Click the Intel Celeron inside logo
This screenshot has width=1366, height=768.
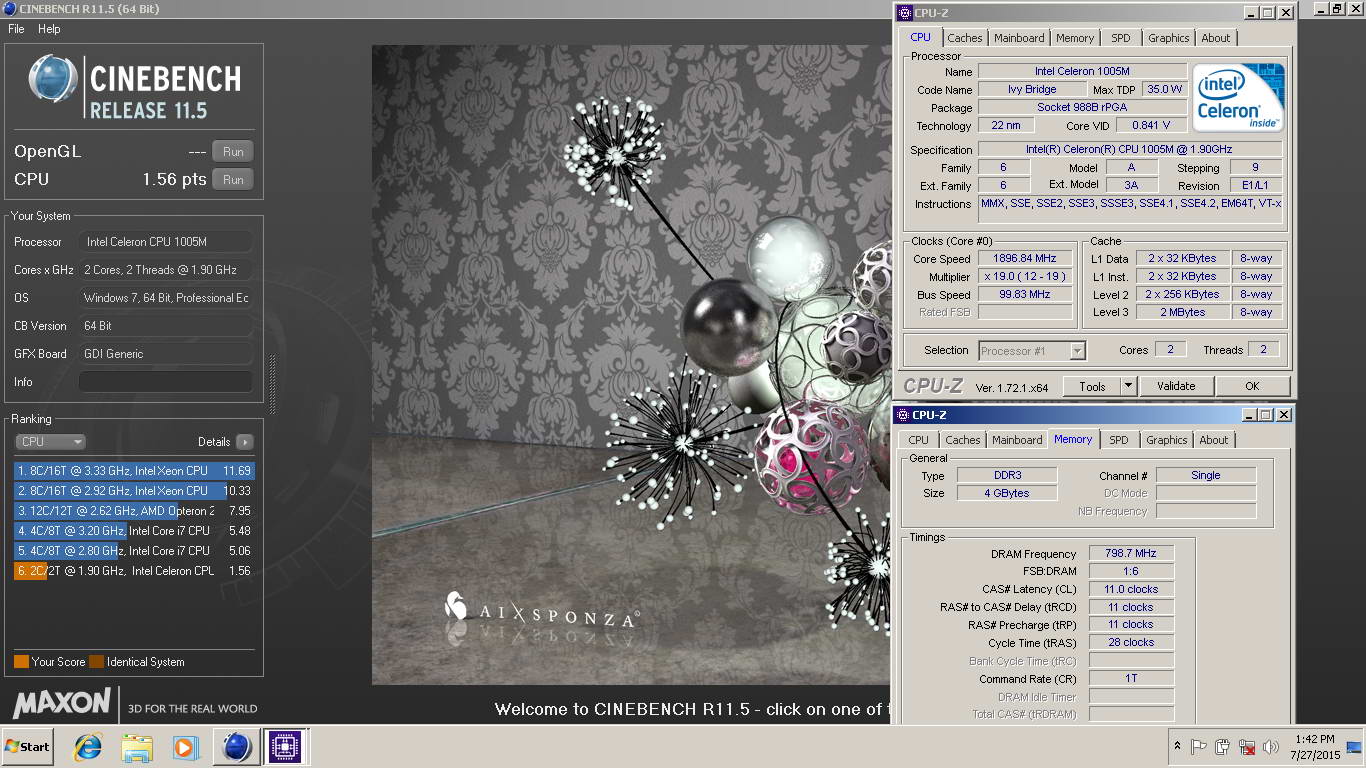click(x=1239, y=97)
